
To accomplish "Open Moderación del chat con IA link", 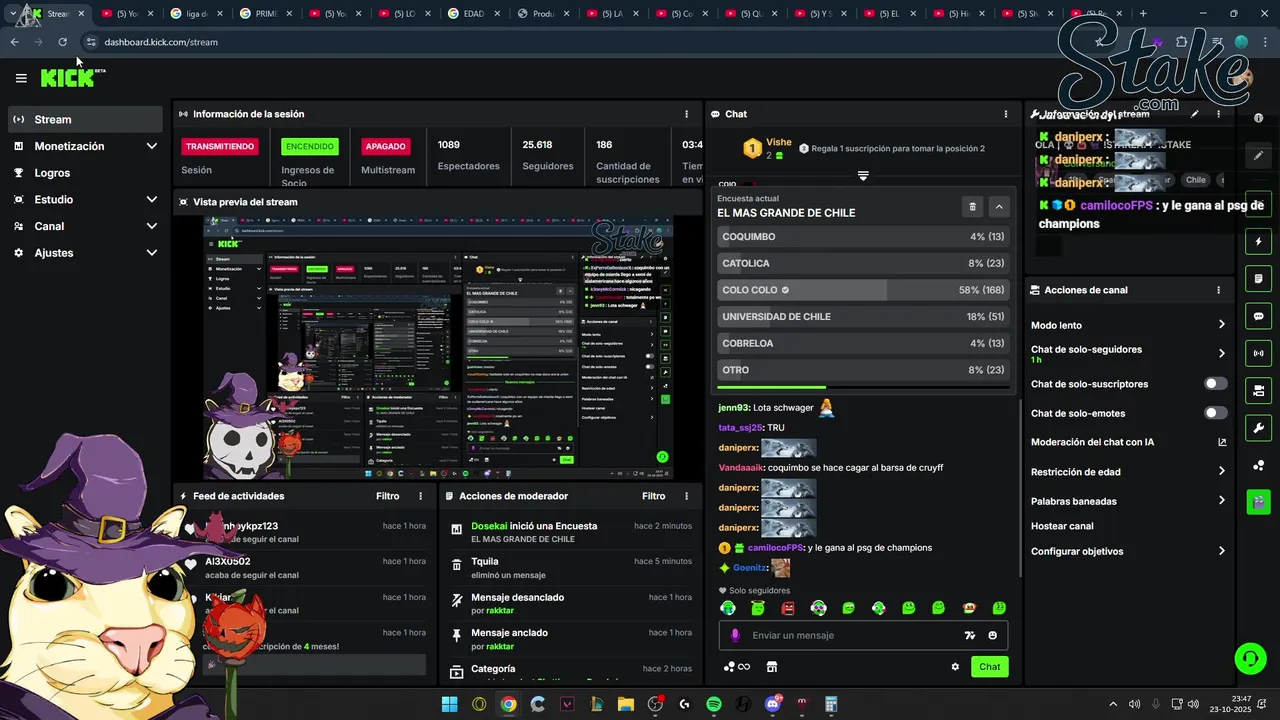I will coord(1128,442).
